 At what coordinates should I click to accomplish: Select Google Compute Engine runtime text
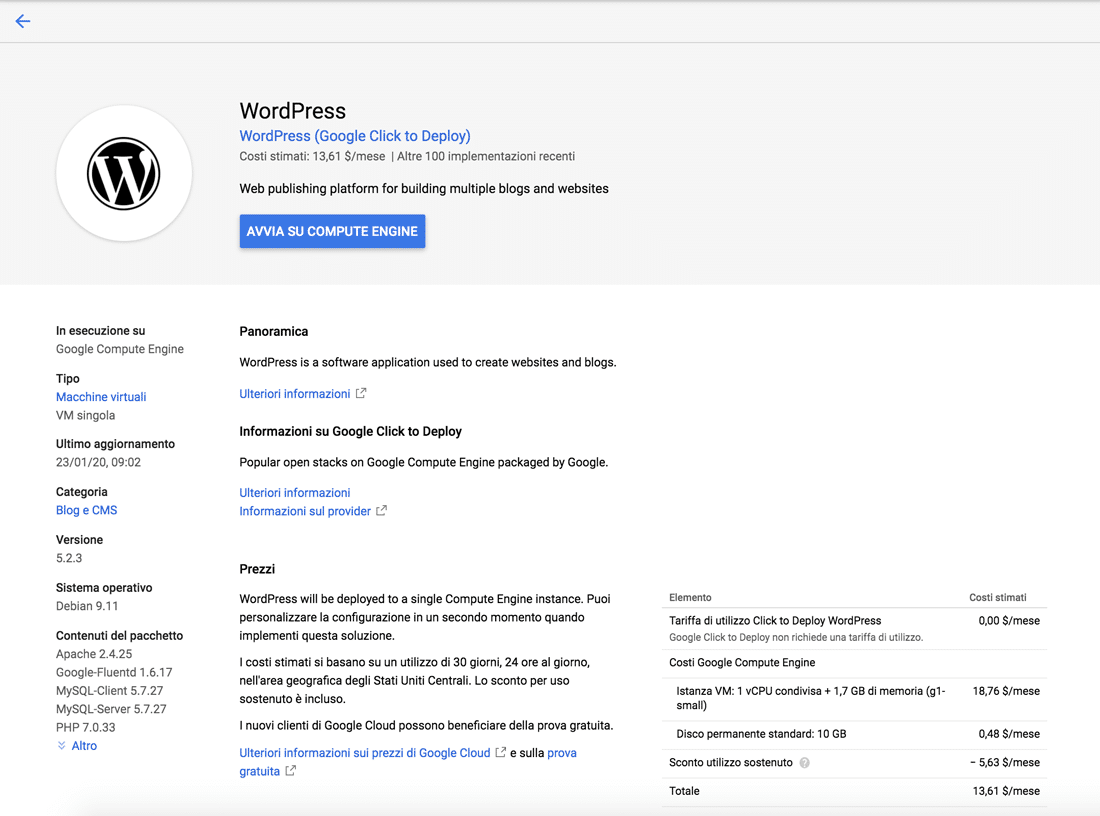click(120, 349)
